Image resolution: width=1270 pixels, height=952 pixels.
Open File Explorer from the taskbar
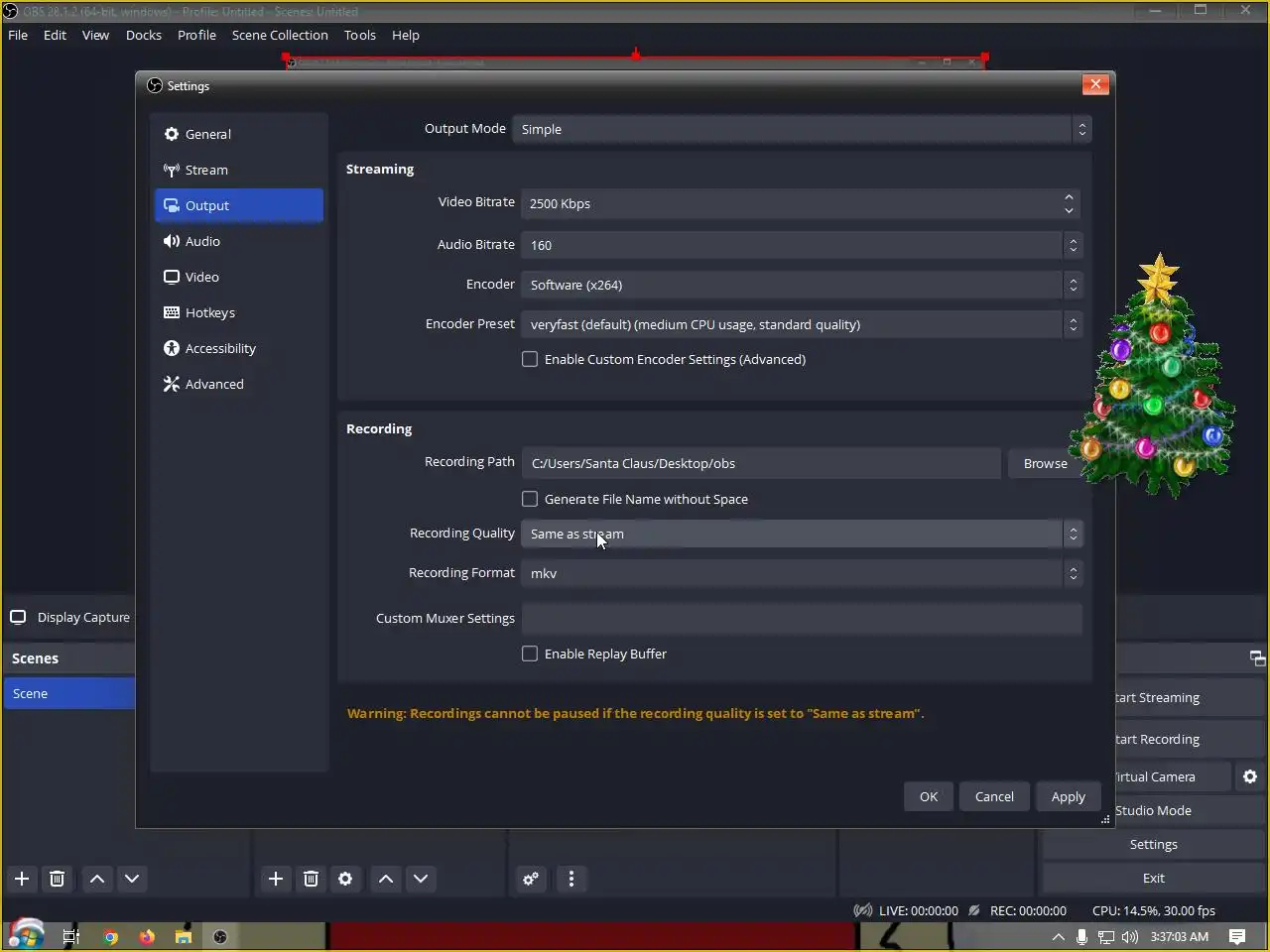[x=184, y=936]
